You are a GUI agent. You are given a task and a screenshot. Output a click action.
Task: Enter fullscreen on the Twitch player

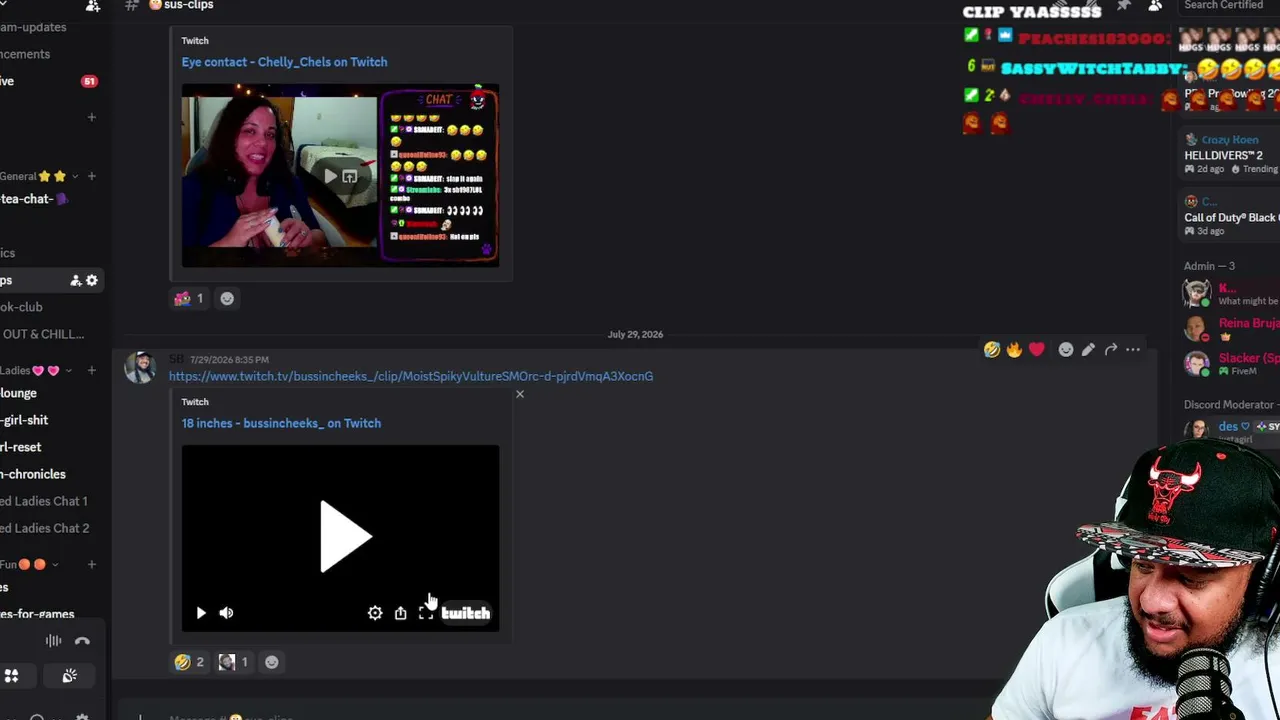[x=425, y=613]
